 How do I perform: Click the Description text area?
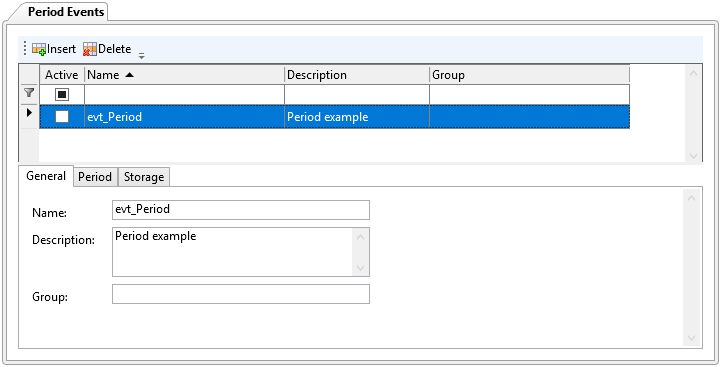click(233, 252)
